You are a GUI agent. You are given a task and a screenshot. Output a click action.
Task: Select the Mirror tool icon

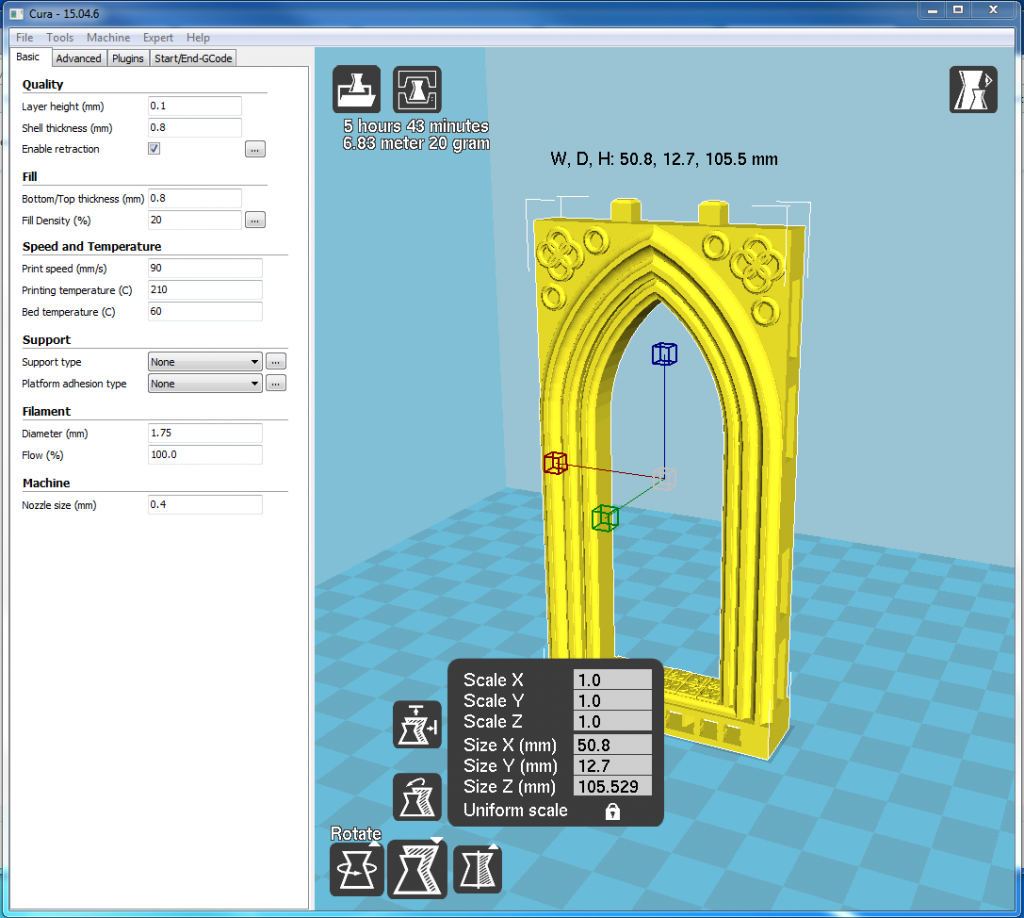coord(477,870)
